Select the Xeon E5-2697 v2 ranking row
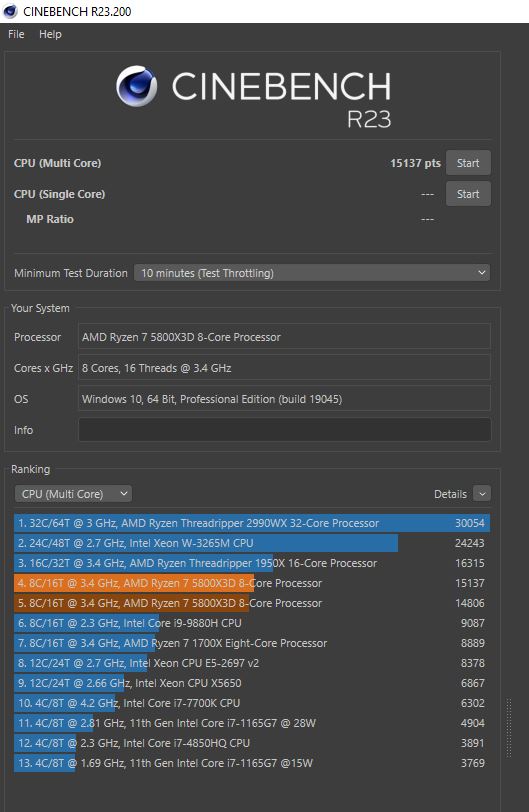529x812 pixels. (252, 663)
